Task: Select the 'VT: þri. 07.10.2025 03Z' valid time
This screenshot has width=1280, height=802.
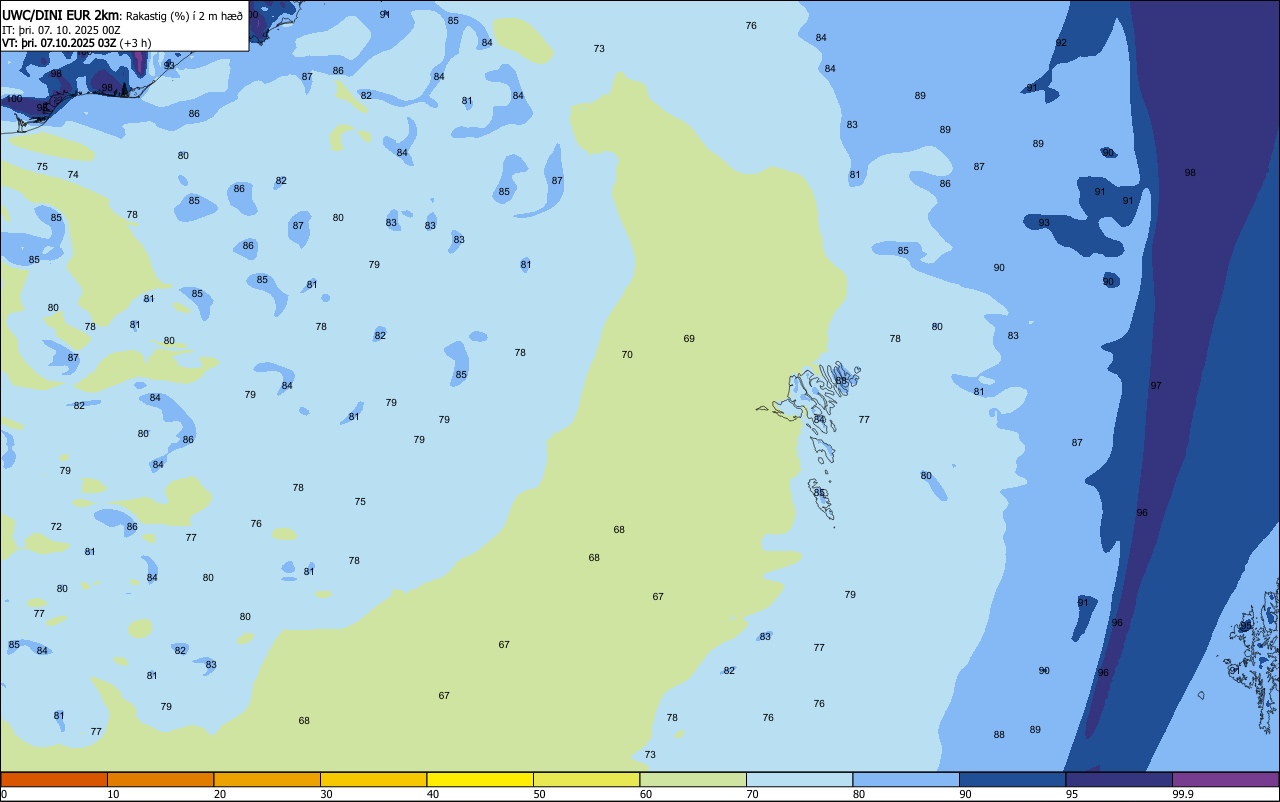Action: pos(59,43)
